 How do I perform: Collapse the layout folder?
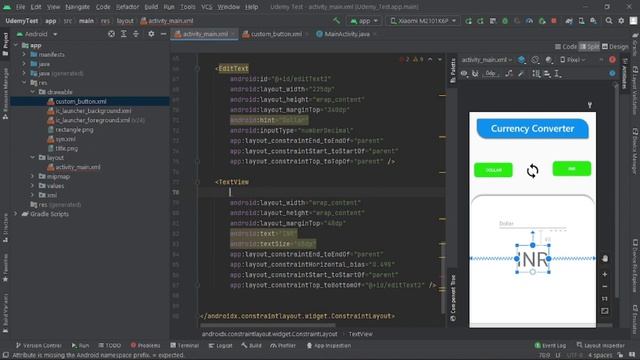33,158
